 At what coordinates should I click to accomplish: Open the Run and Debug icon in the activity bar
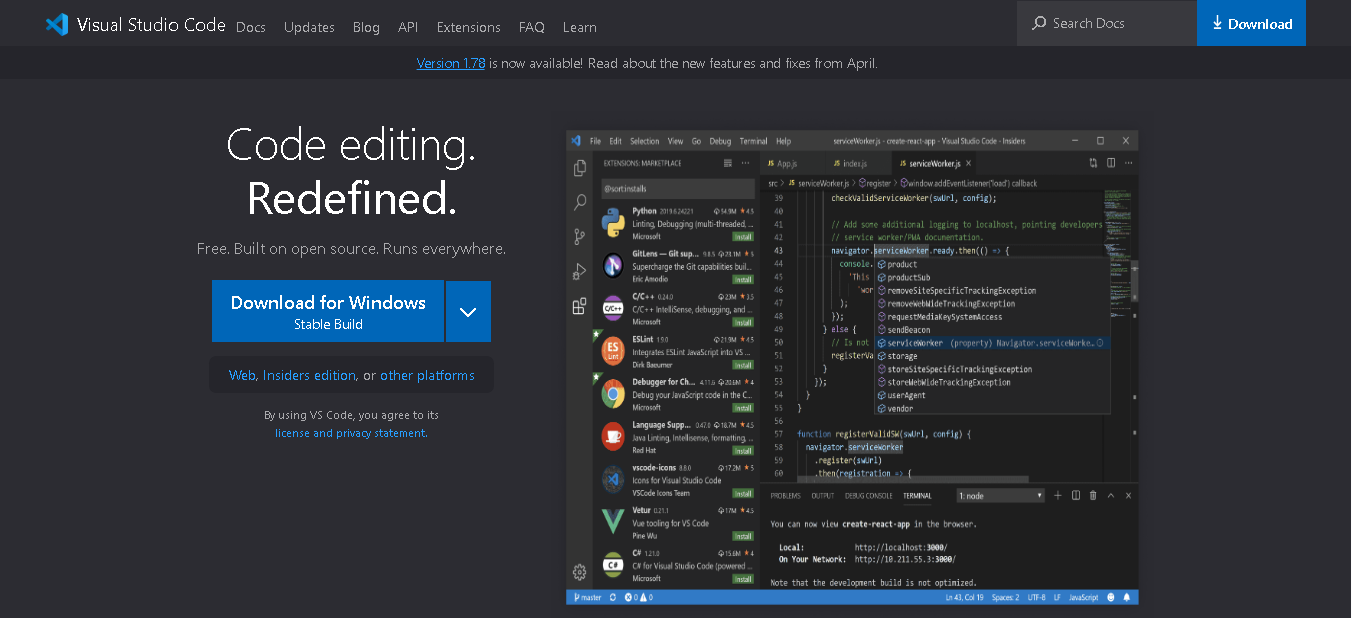point(580,271)
